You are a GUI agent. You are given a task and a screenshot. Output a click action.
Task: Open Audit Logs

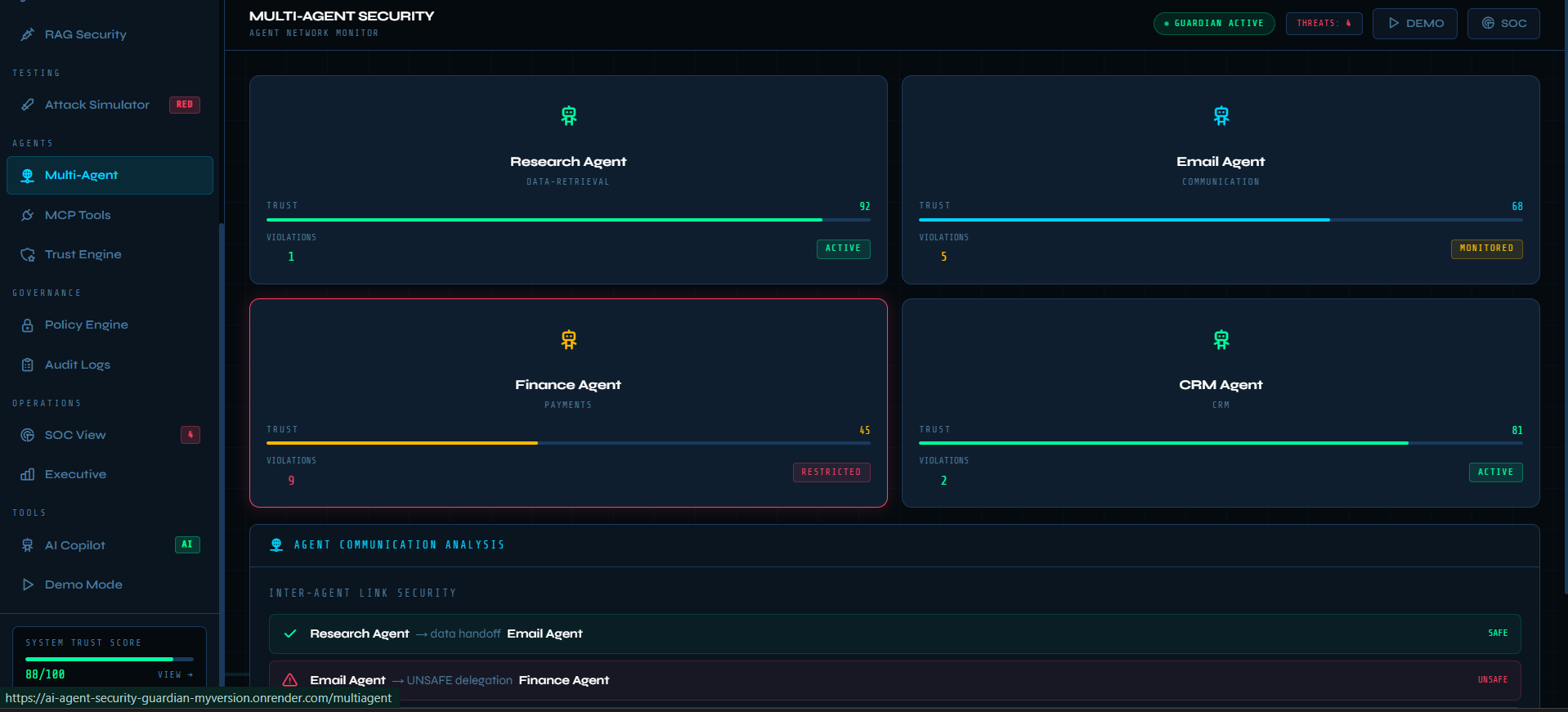[110, 365]
